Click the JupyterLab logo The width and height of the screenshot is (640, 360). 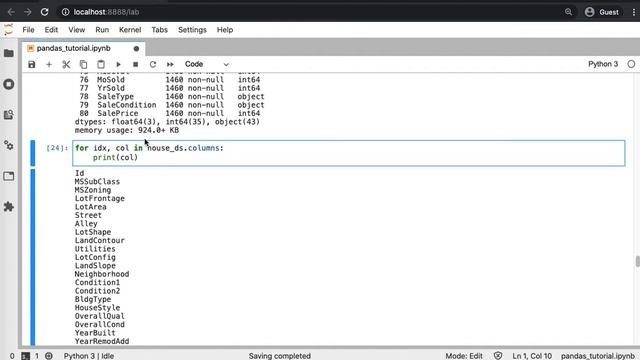9,30
